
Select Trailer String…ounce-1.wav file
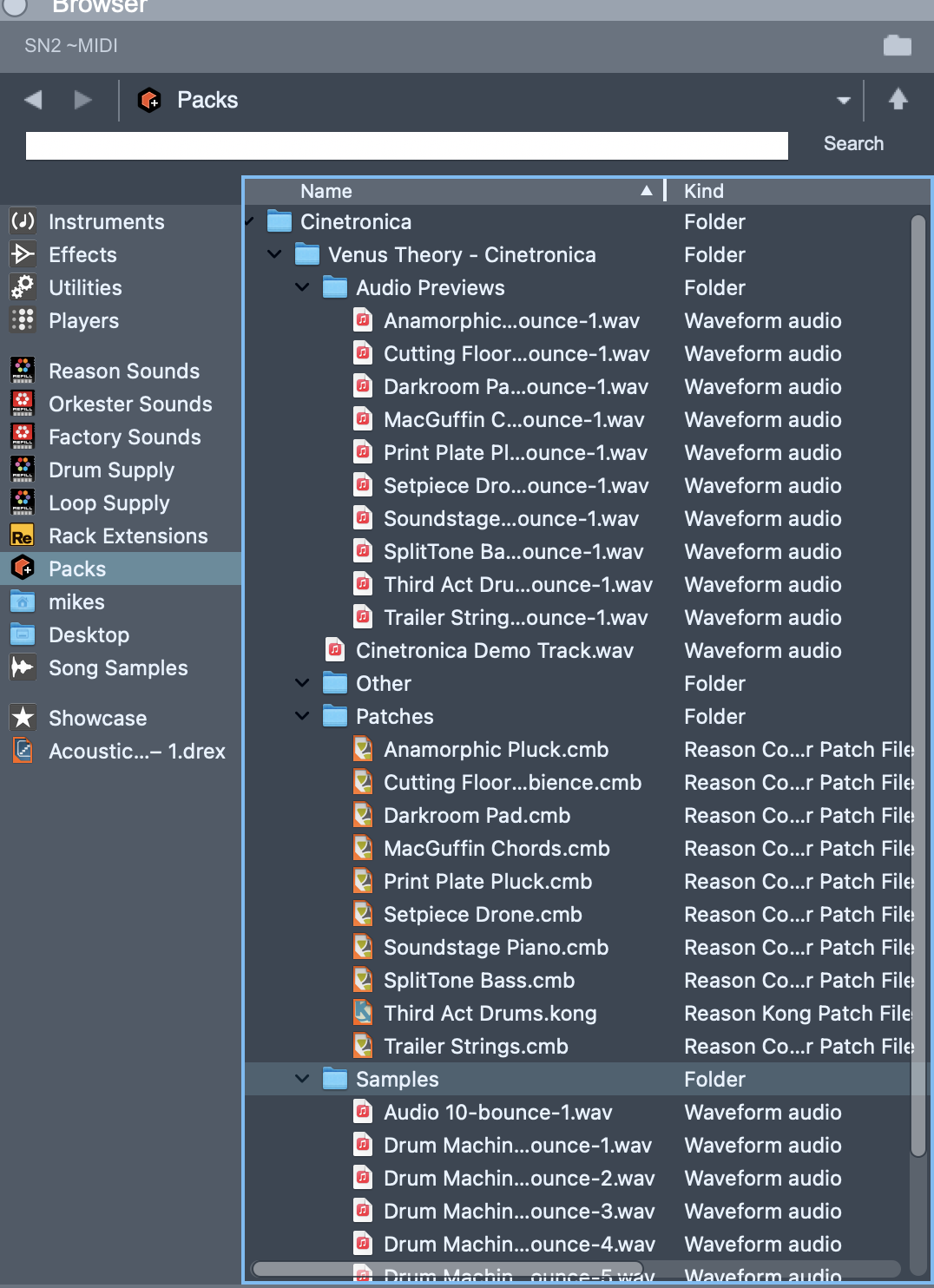(577, 618)
